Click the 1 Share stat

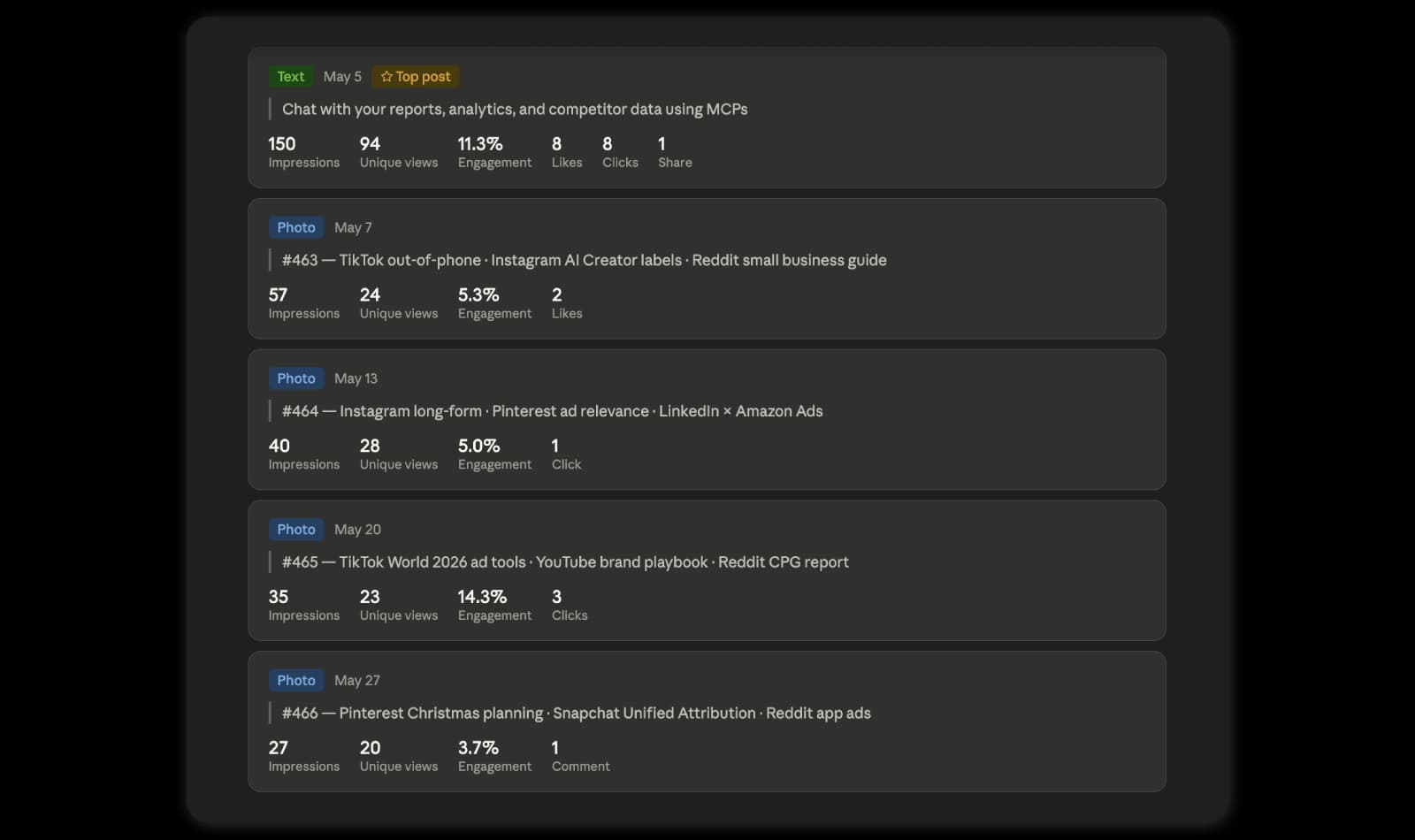(x=675, y=152)
